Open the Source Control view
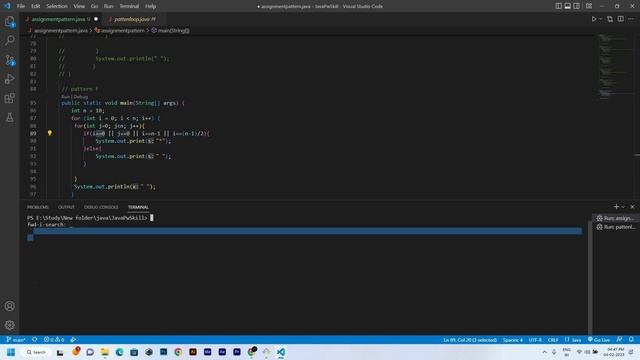 pos(10,60)
